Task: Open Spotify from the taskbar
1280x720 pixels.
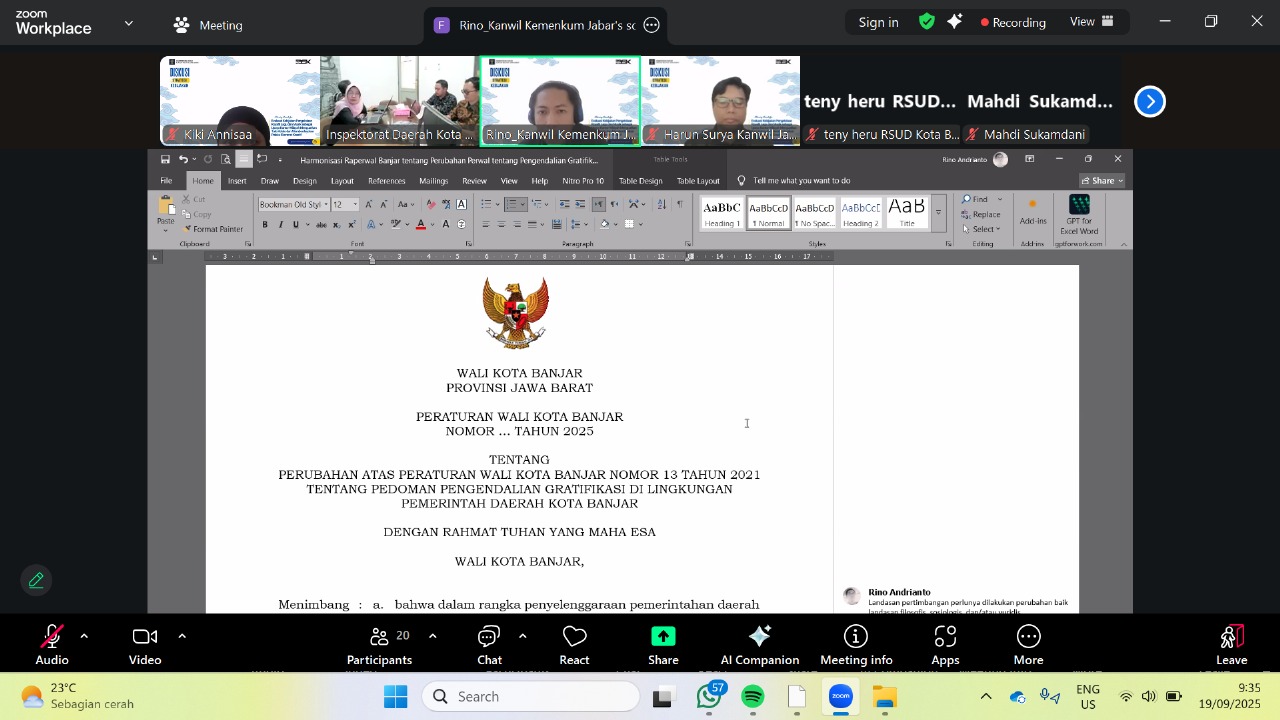Action: coord(753,697)
